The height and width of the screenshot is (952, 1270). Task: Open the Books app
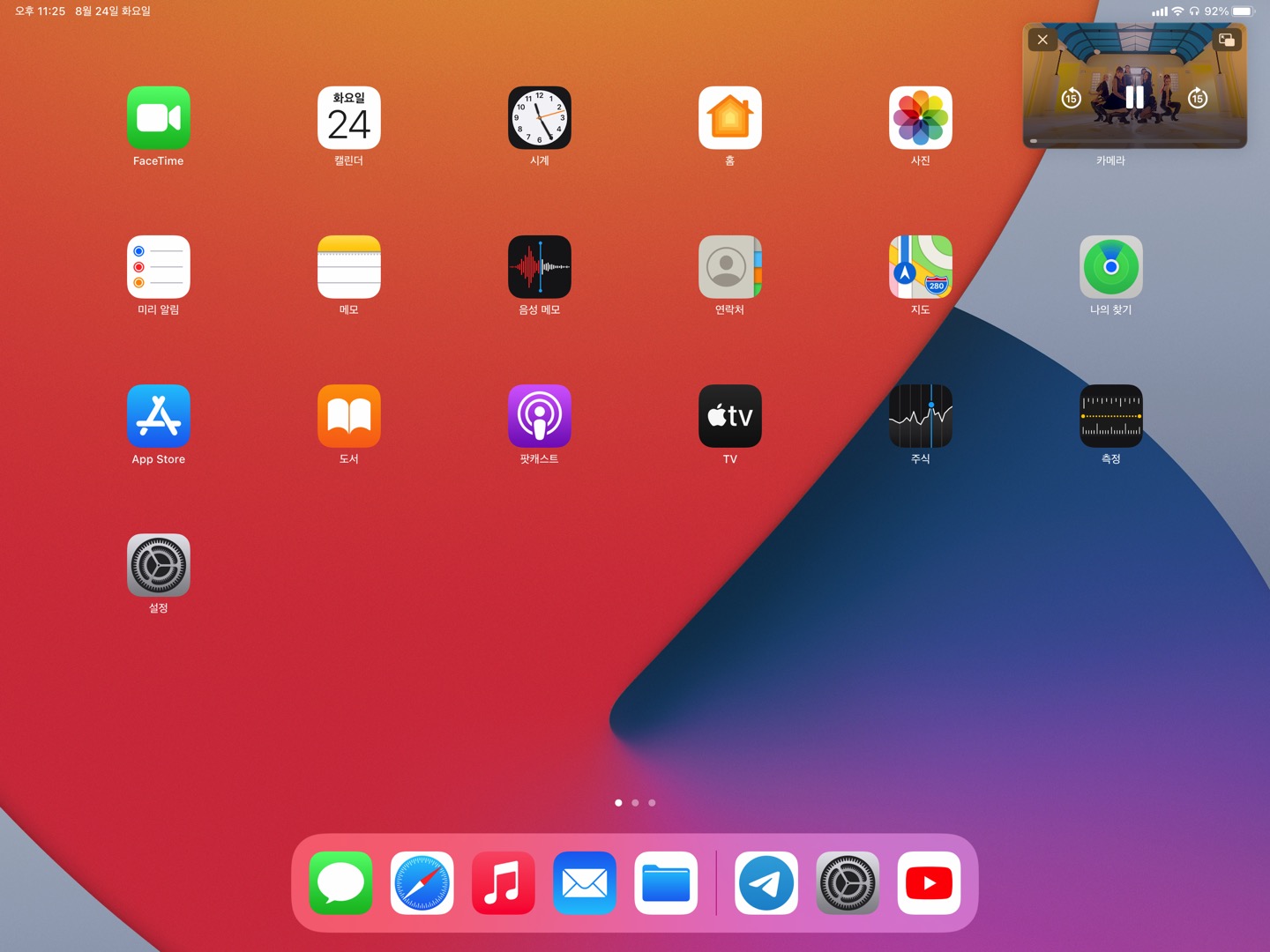coord(349,416)
